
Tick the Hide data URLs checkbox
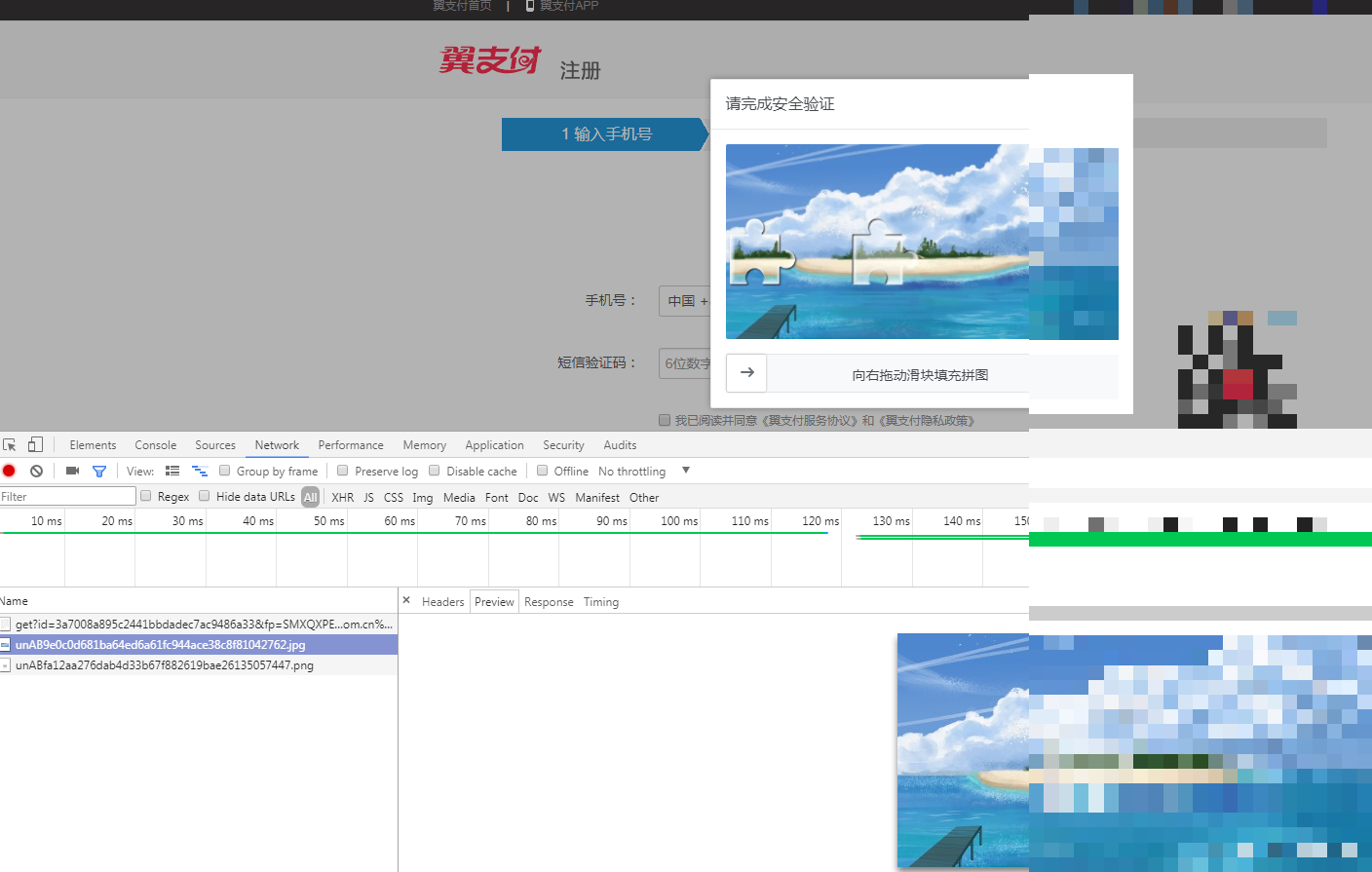pos(205,496)
